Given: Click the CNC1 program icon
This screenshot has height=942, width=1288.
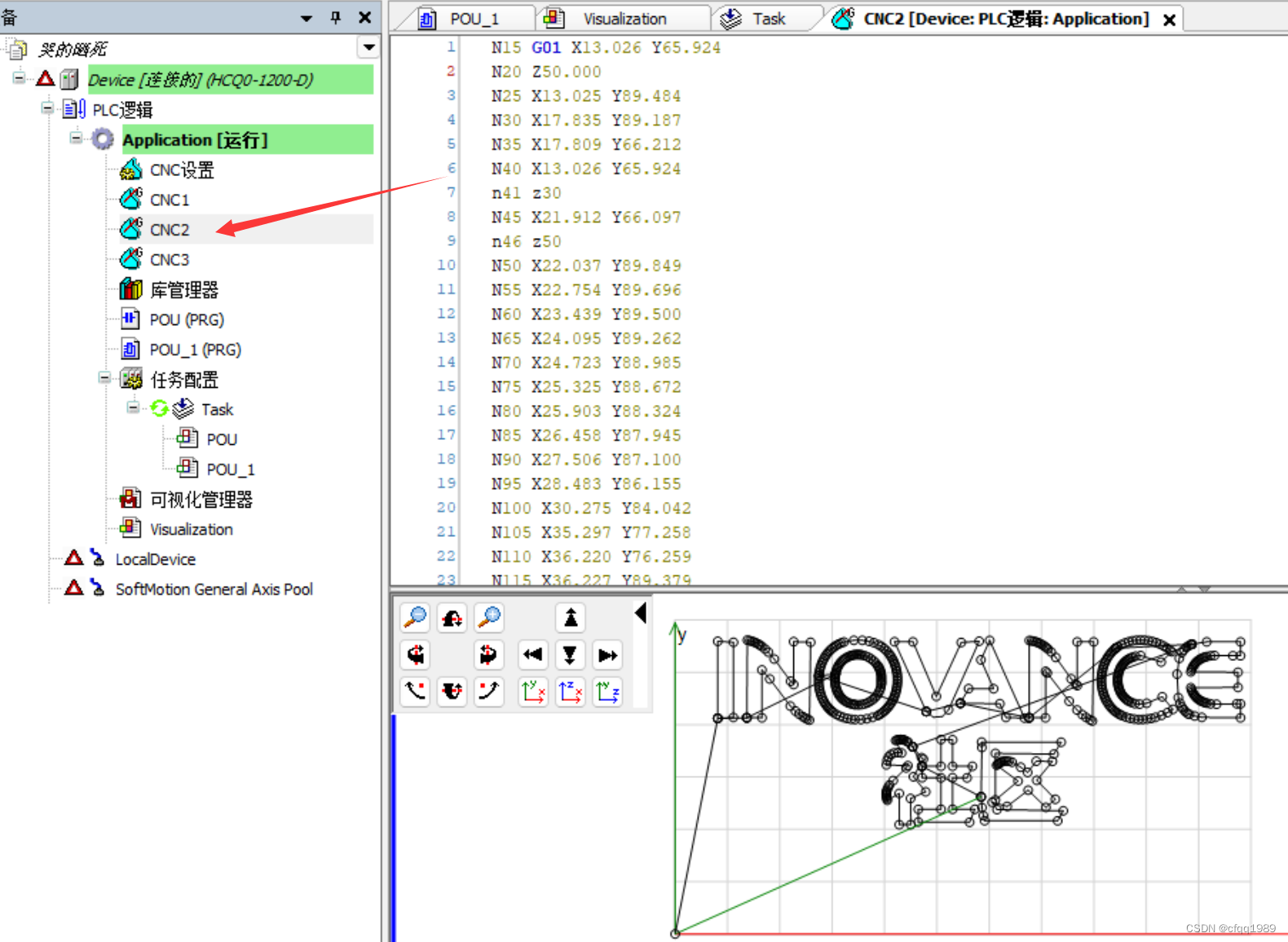Looking at the screenshot, I should pyautogui.click(x=131, y=199).
